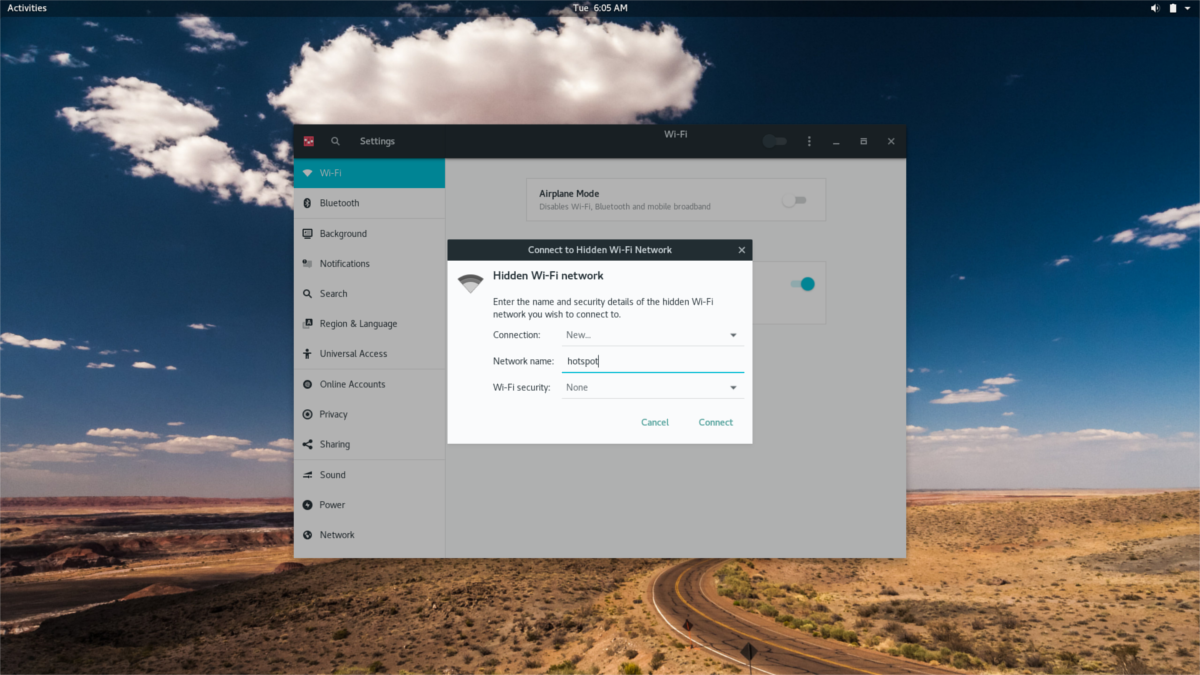Click the 'Hidden Wi-Fi network' heading text
The image size is (1200, 675).
pos(548,275)
